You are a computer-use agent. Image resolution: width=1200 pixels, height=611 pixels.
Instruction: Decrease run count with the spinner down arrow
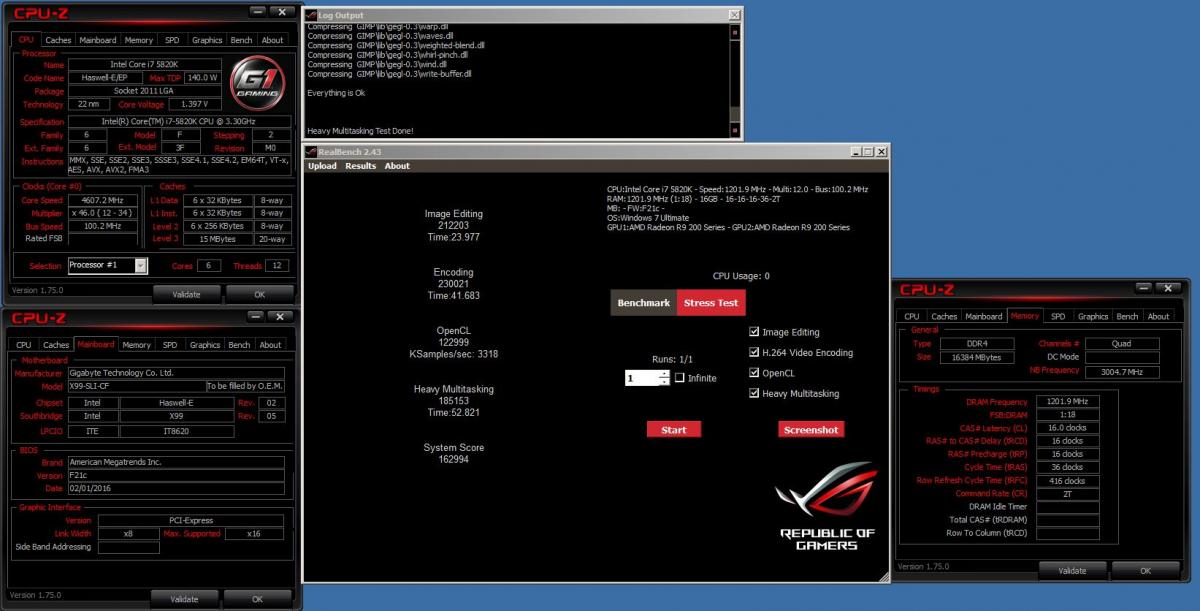tap(665, 382)
